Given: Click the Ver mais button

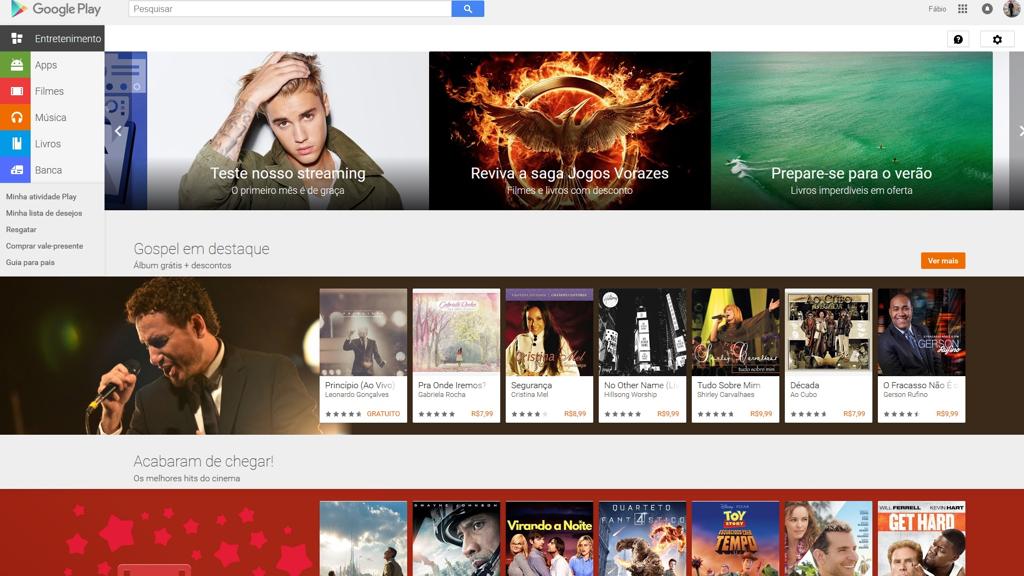Looking at the screenshot, I should point(942,261).
